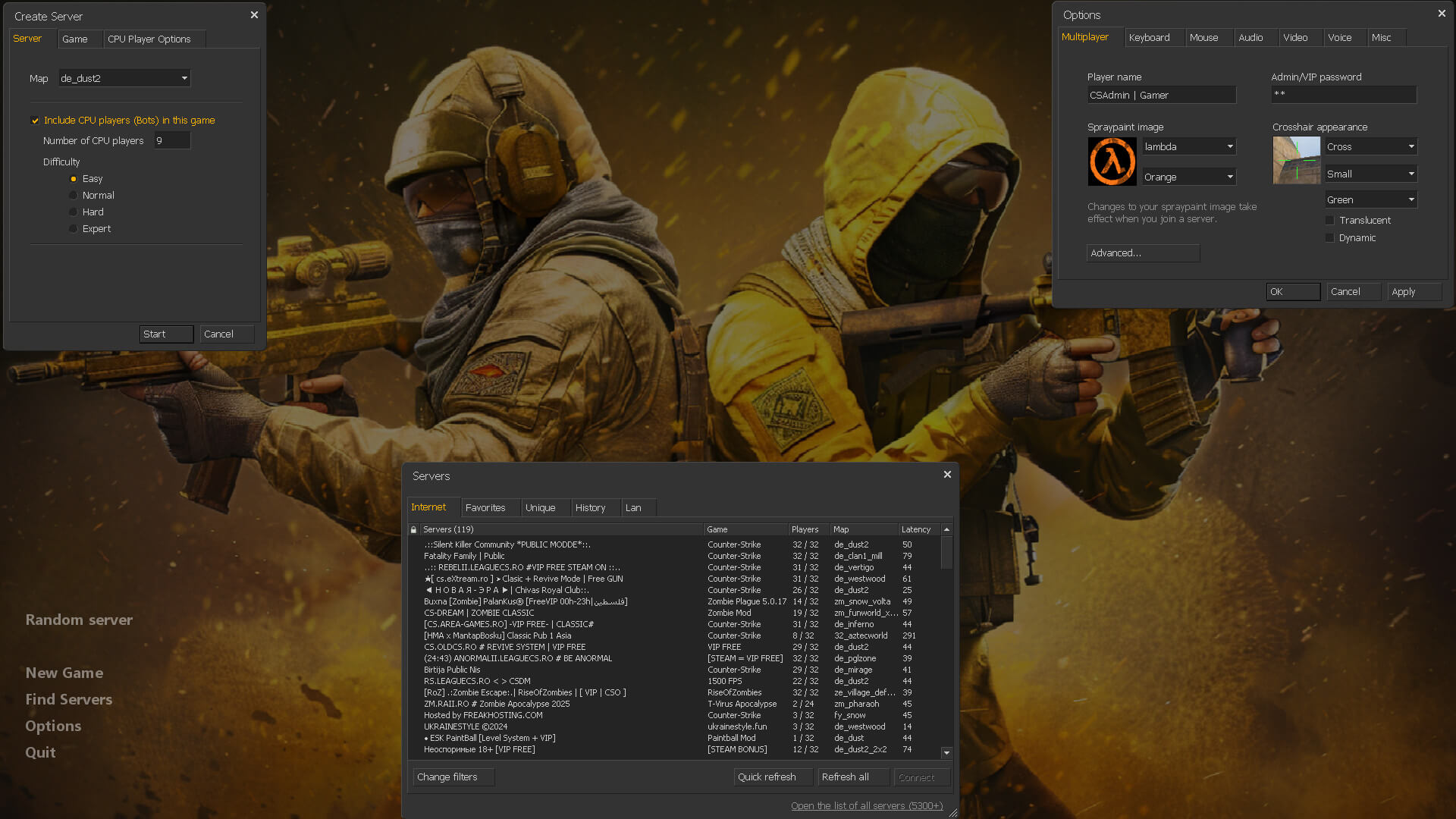This screenshot has width=1456, height=819.
Task: Open Advanced multiplayer options
Action: (x=1143, y=253)
